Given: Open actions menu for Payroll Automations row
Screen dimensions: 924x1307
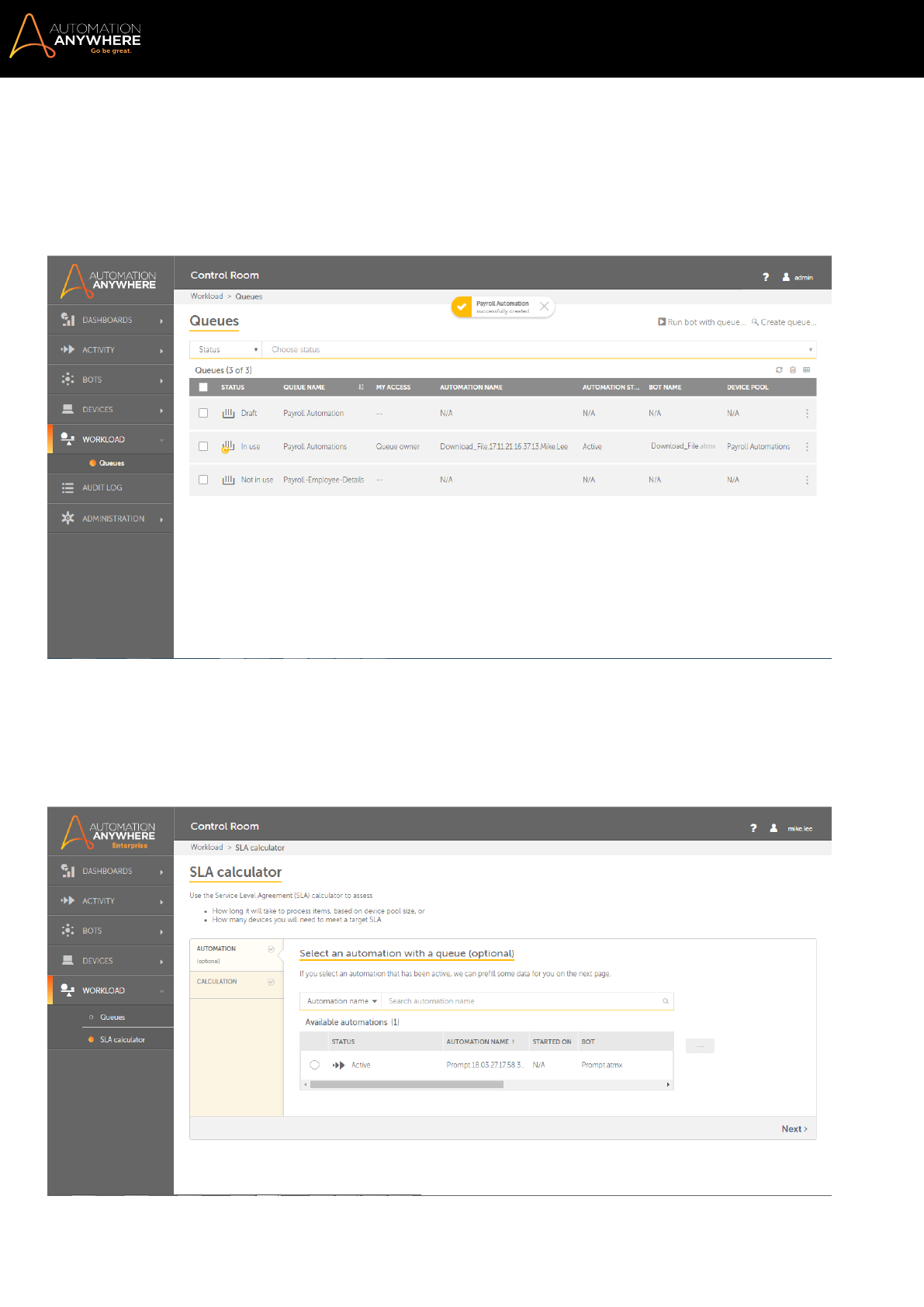Looking at the screenshot, I should point(807,447).
